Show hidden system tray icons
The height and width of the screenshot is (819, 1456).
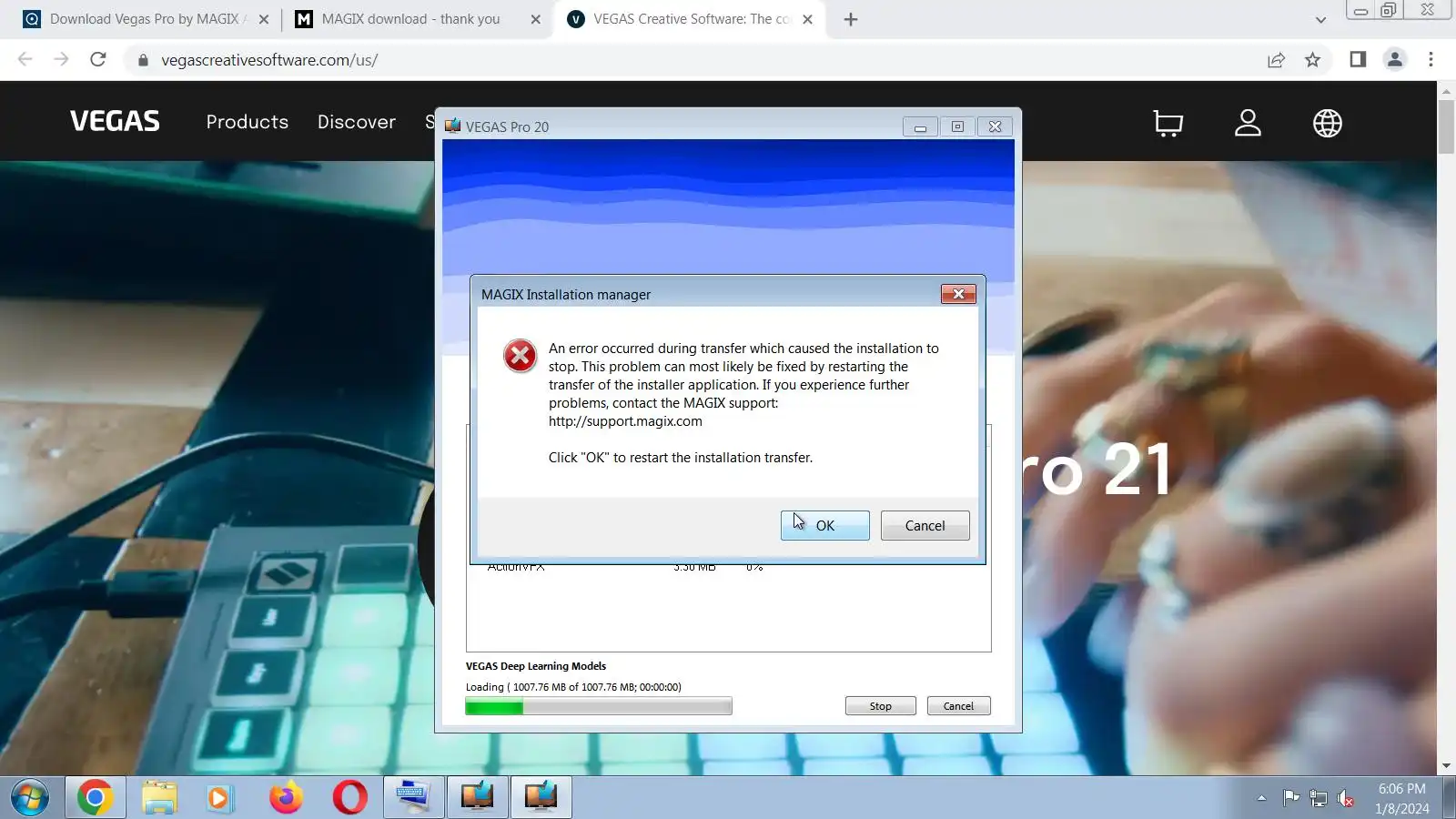1261,798
